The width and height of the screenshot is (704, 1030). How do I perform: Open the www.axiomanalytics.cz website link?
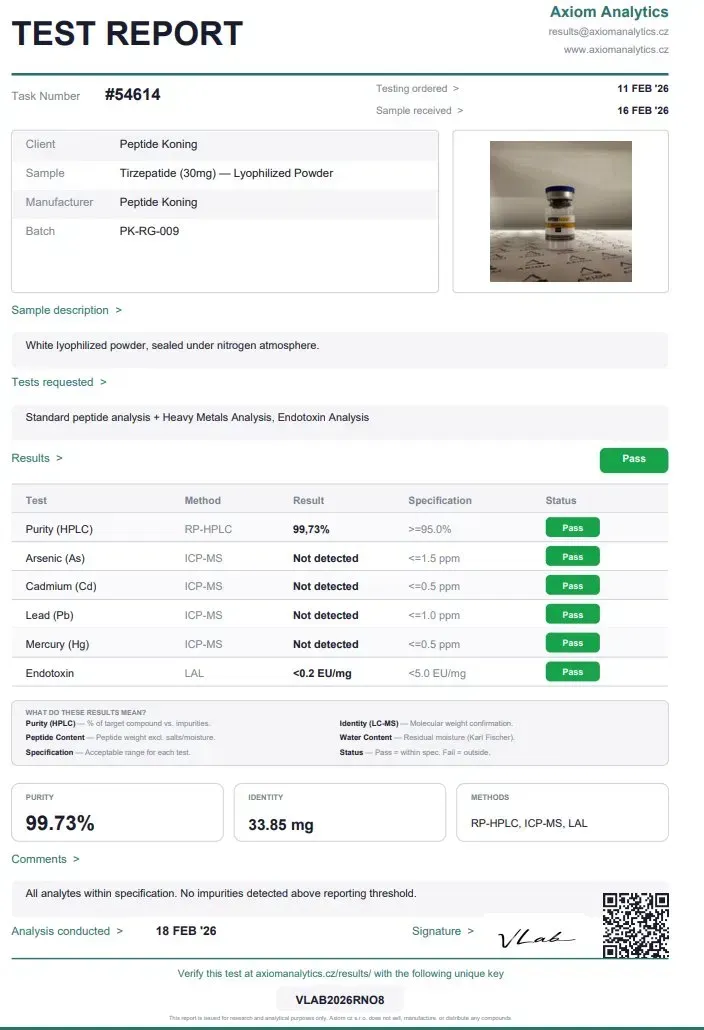[616, 49]
